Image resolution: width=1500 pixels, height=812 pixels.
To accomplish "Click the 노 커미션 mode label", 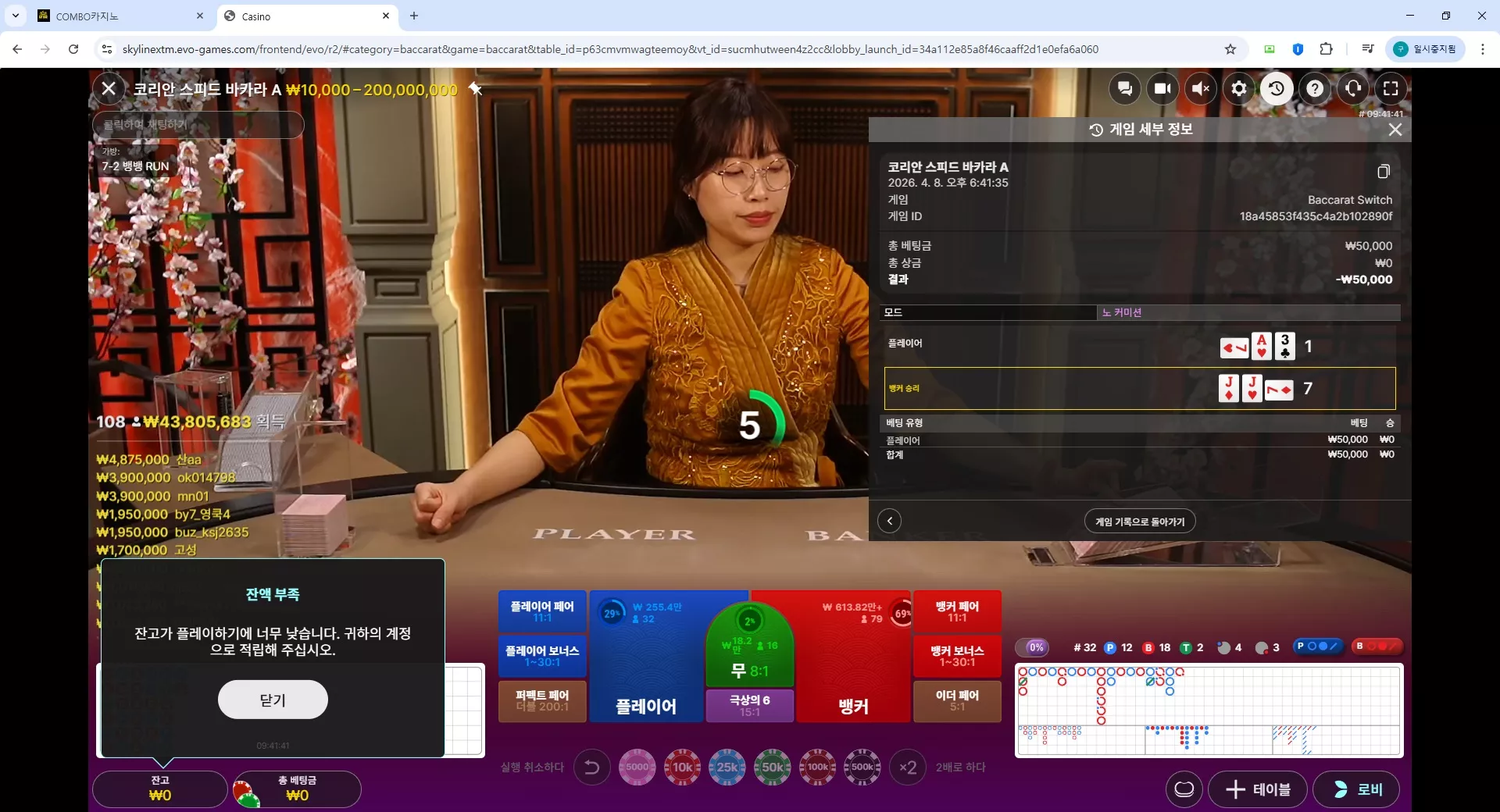I will point(1122,312).
